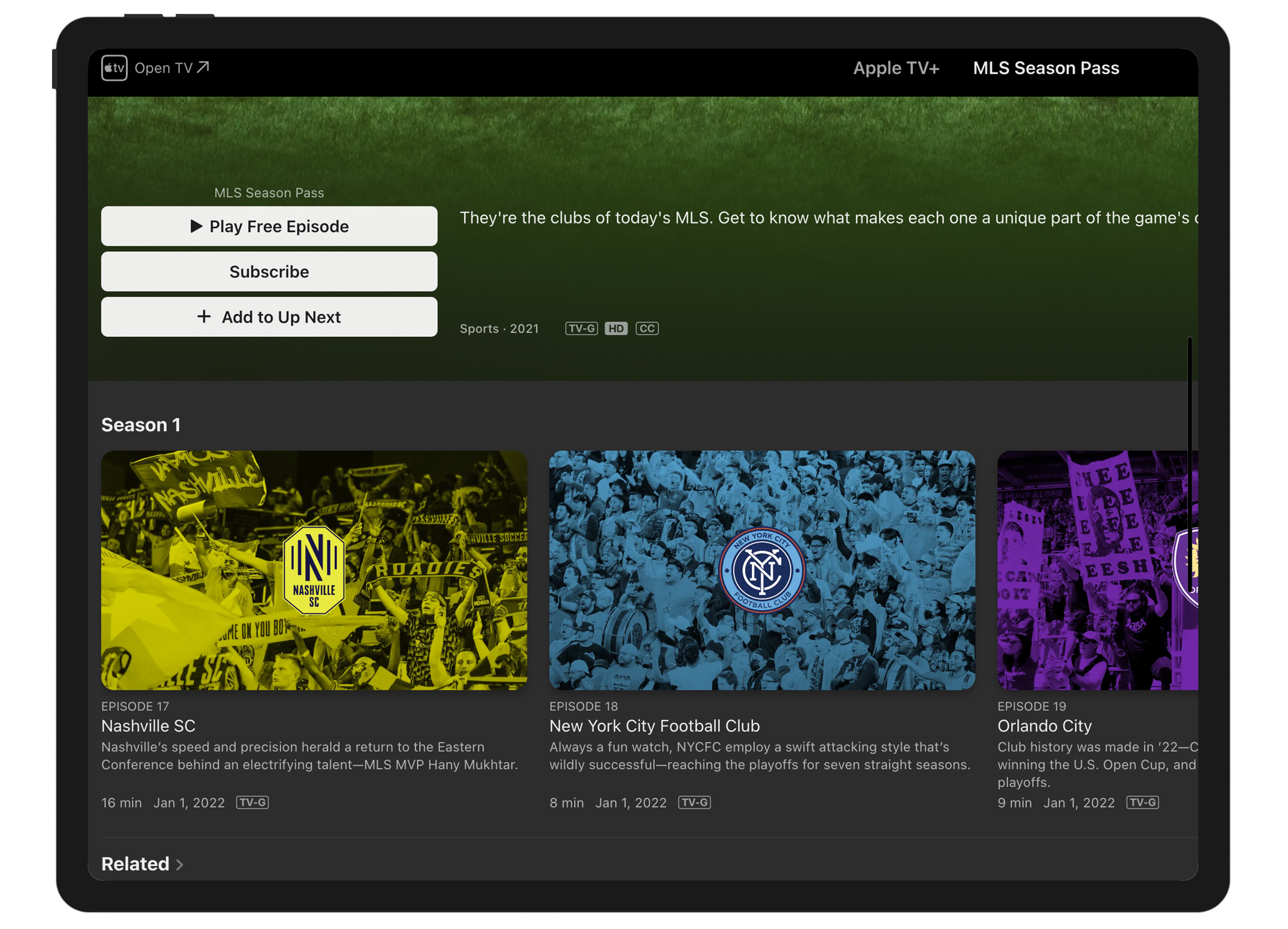Open the Open TV link
Screen dimensions: 1288x929
point(163,68)
